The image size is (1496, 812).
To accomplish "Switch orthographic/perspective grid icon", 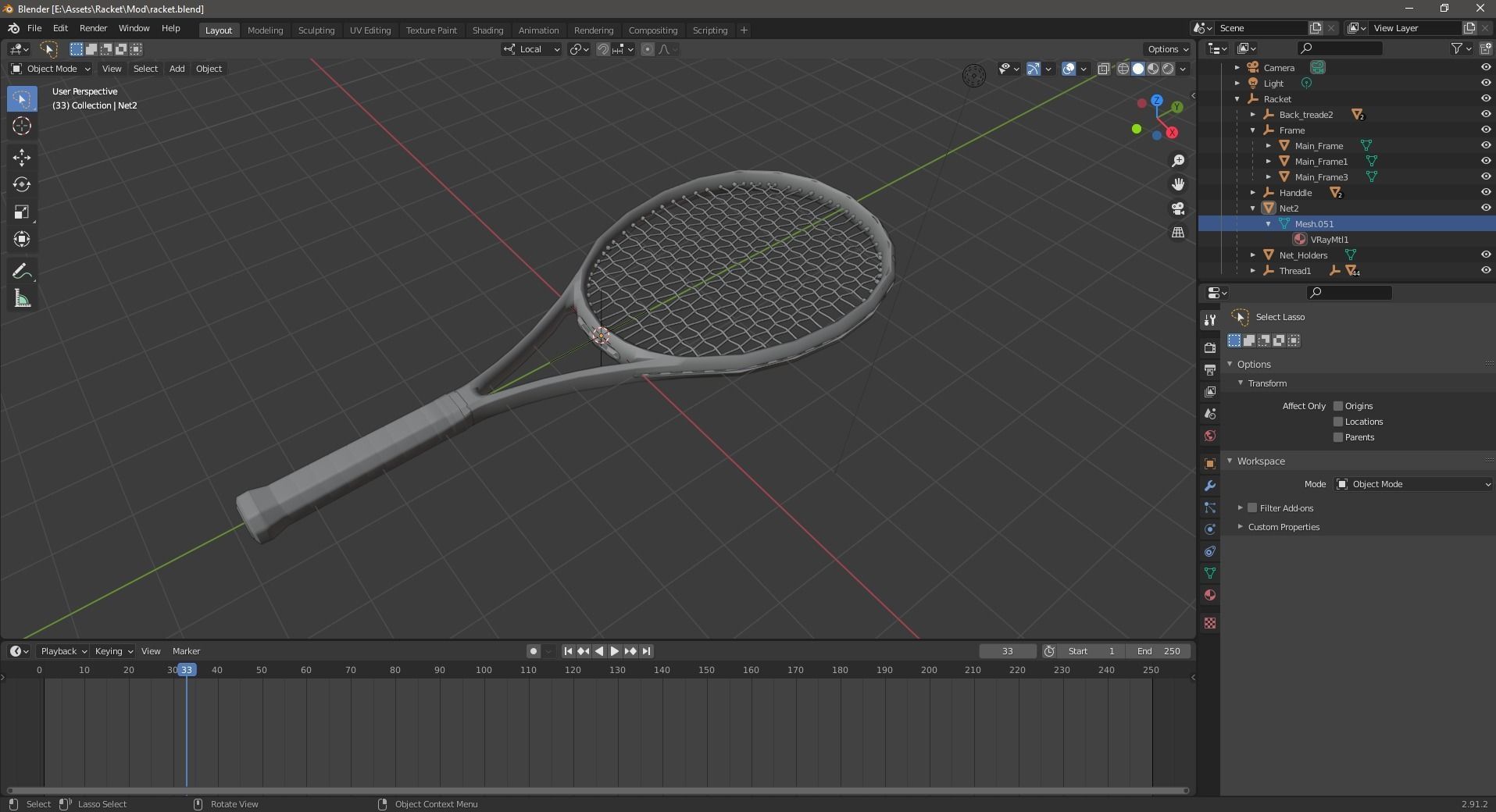I will coord(1178,233).
